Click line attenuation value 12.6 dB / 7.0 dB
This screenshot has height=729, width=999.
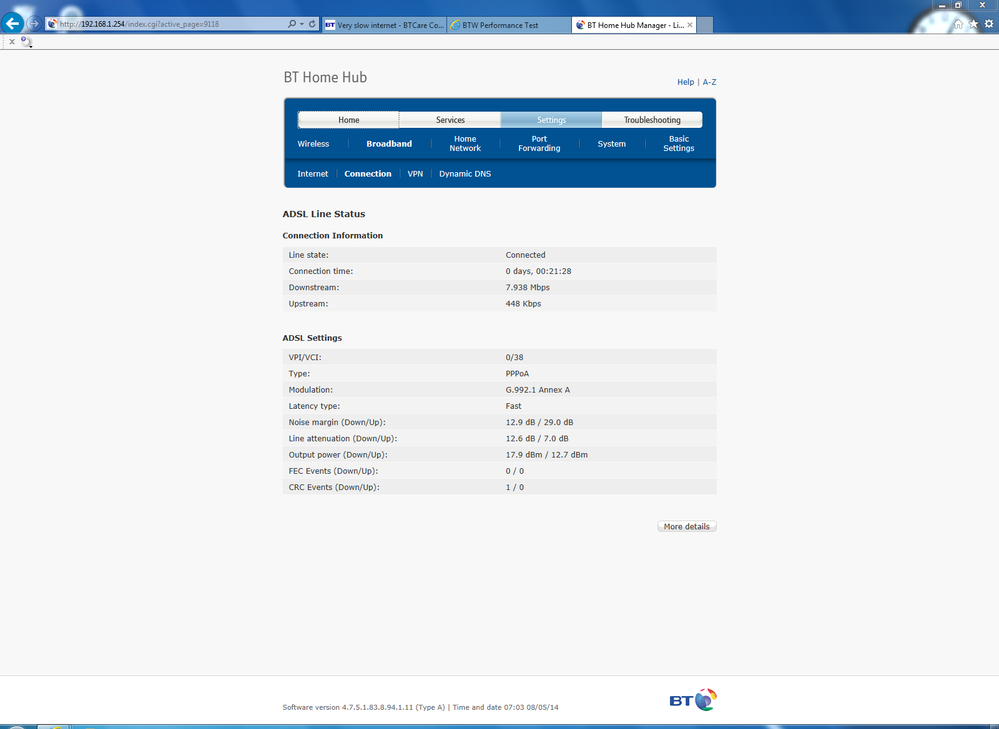tap(537, 439)
